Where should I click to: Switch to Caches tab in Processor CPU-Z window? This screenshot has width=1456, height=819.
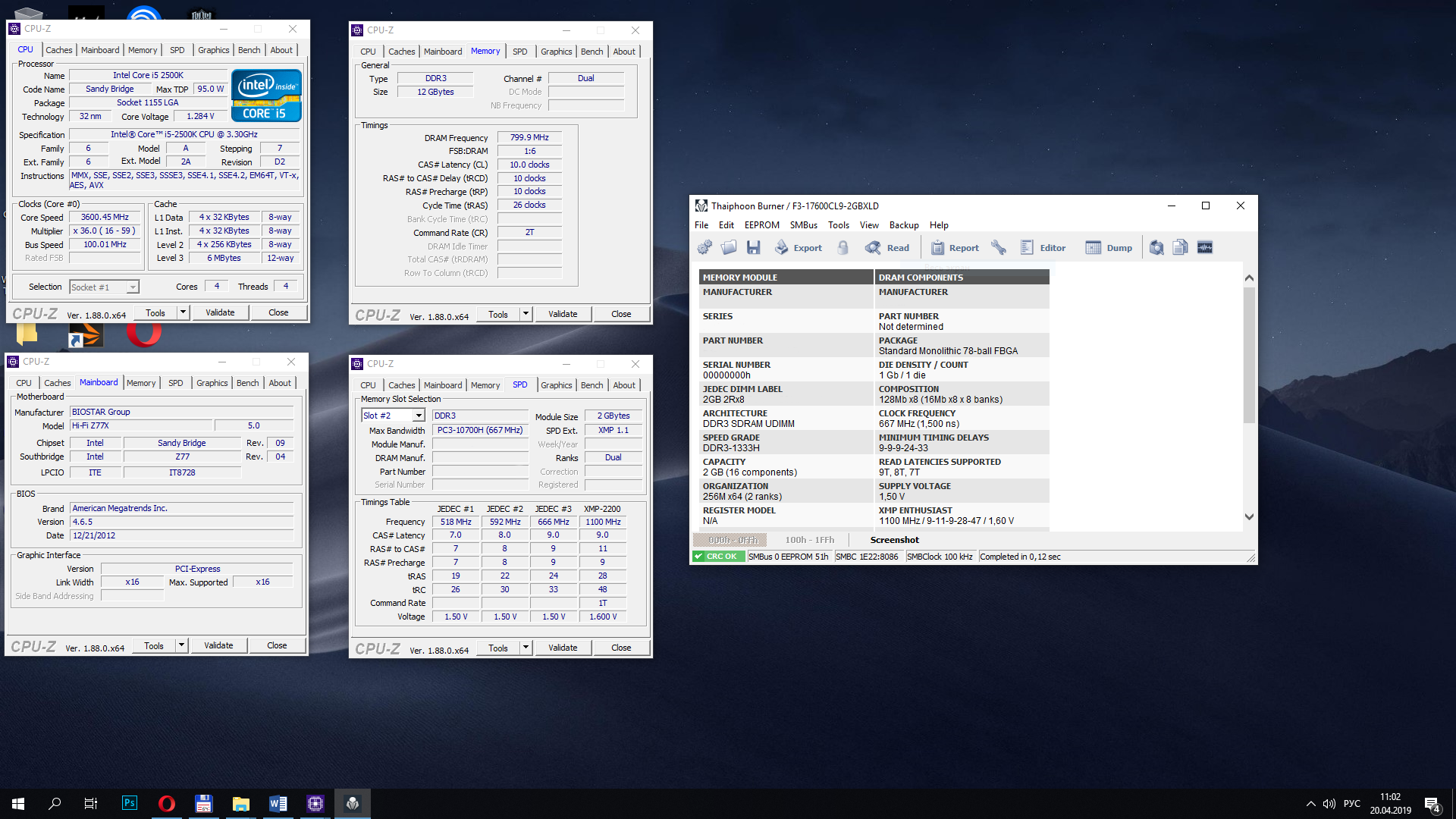59,50
